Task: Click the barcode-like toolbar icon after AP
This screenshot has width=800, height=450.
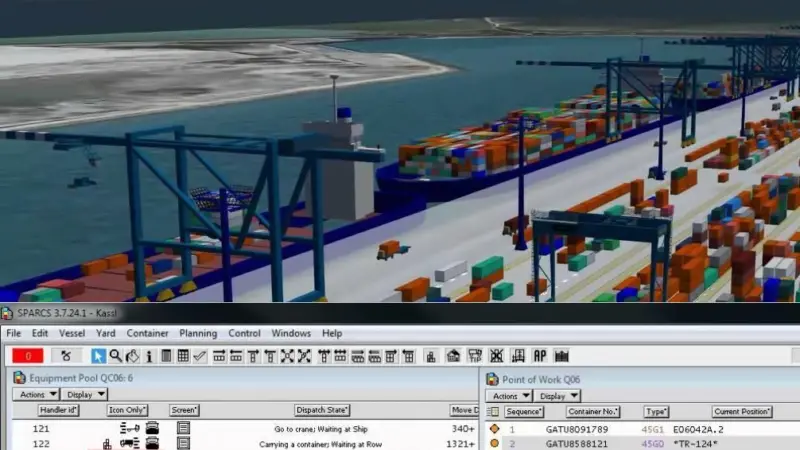Action: pos(562,356)
